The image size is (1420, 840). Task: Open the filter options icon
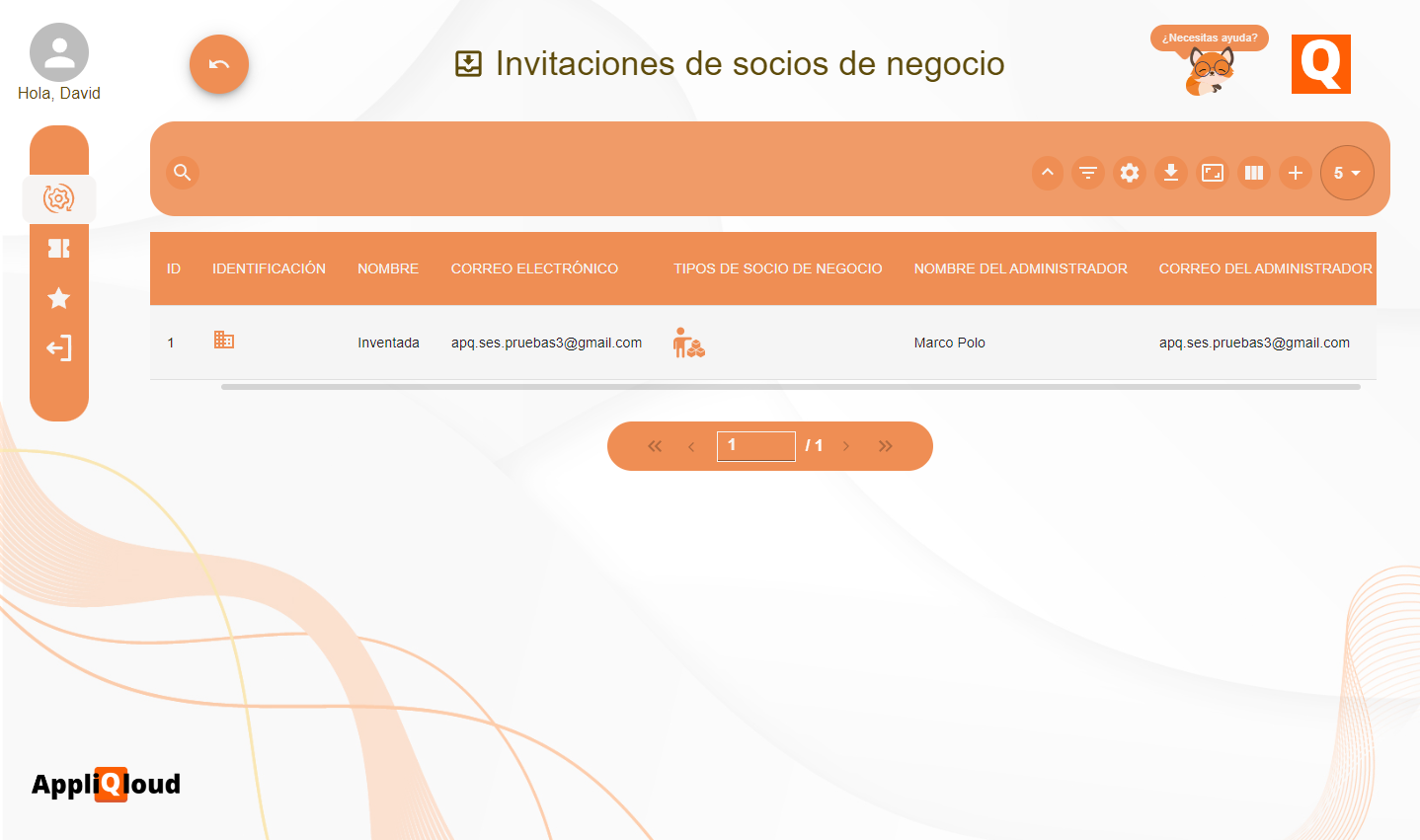click(1088, 172)
